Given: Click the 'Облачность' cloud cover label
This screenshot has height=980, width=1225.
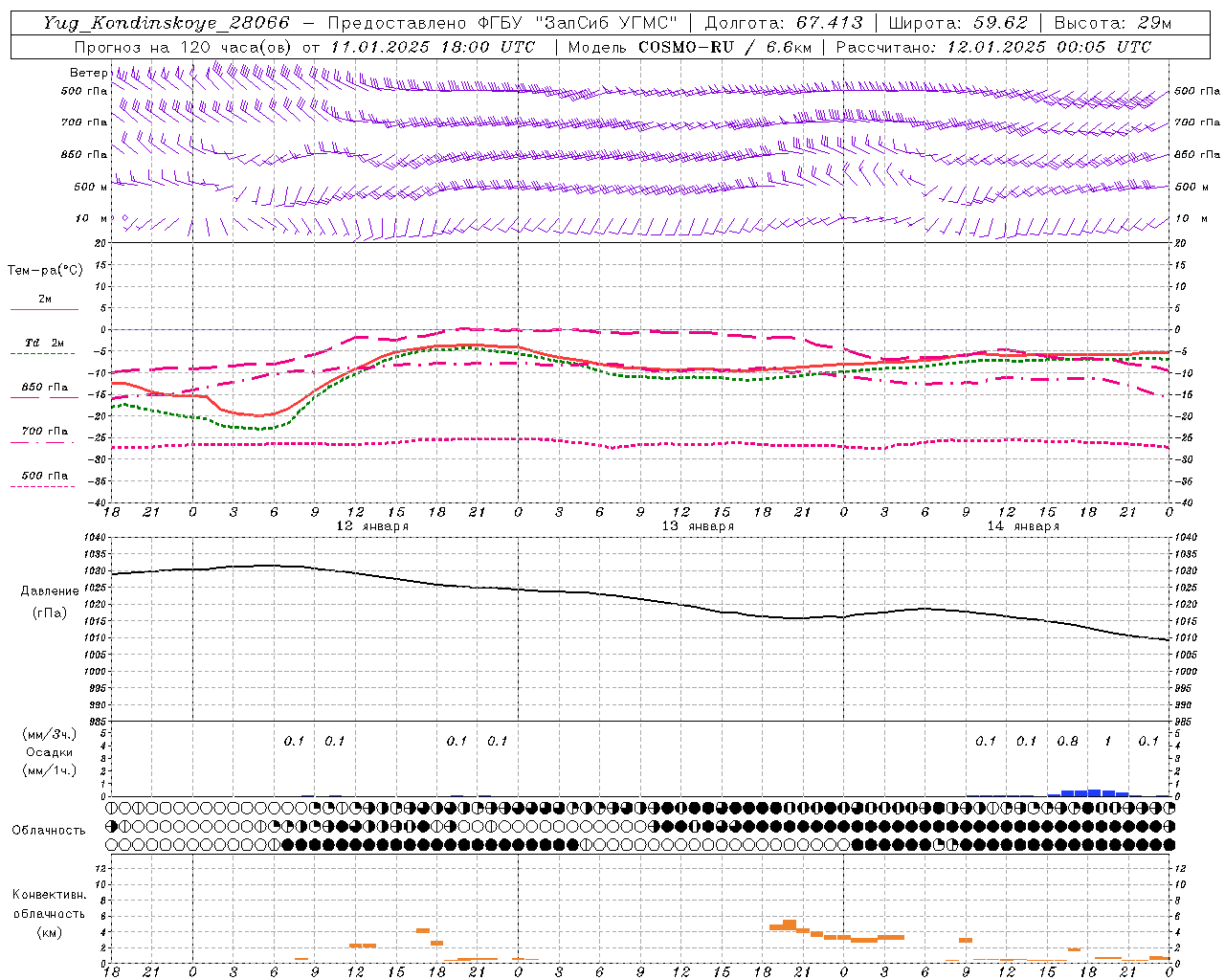Looking at the screenshot, I should (x=49, y=830).
